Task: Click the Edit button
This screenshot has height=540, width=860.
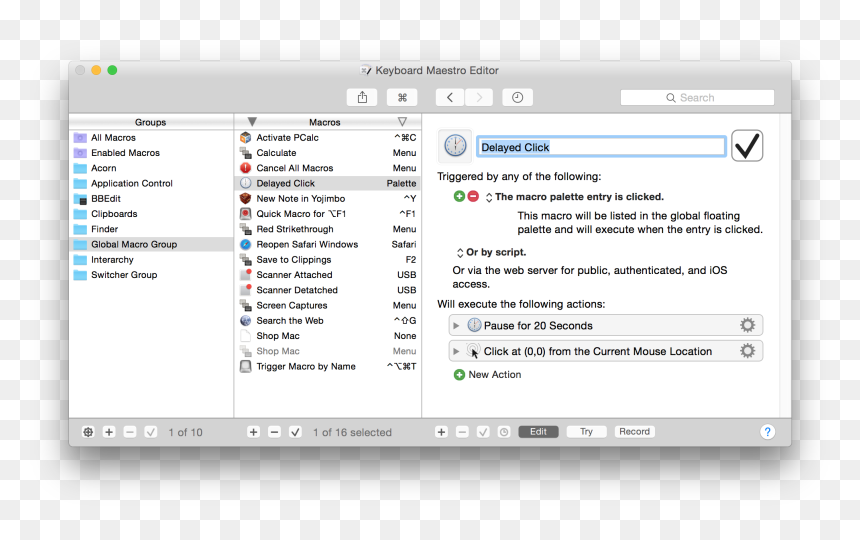Action: click(x=538, y=431)
